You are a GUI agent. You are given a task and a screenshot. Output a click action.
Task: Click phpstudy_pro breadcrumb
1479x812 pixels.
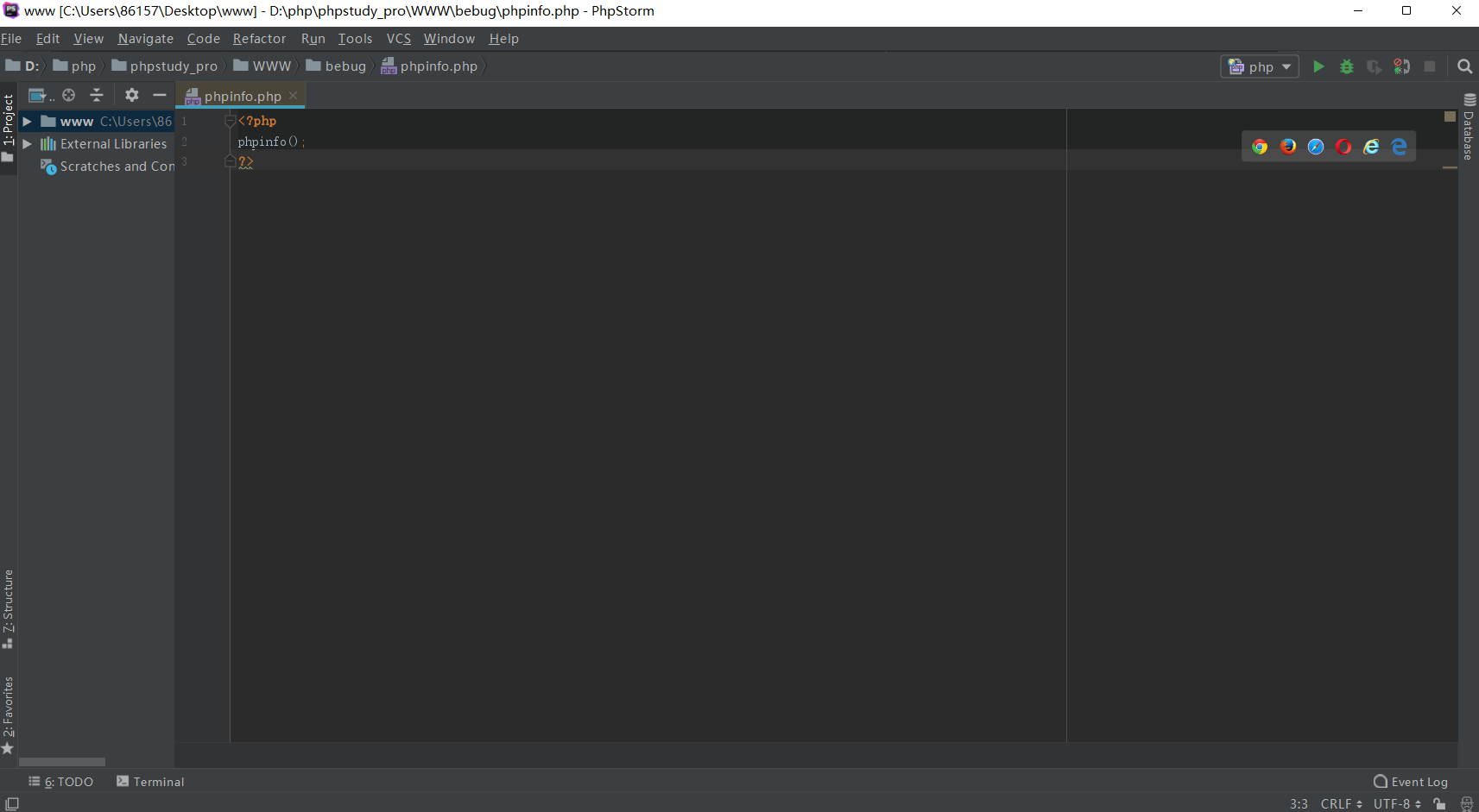point(165,66)
